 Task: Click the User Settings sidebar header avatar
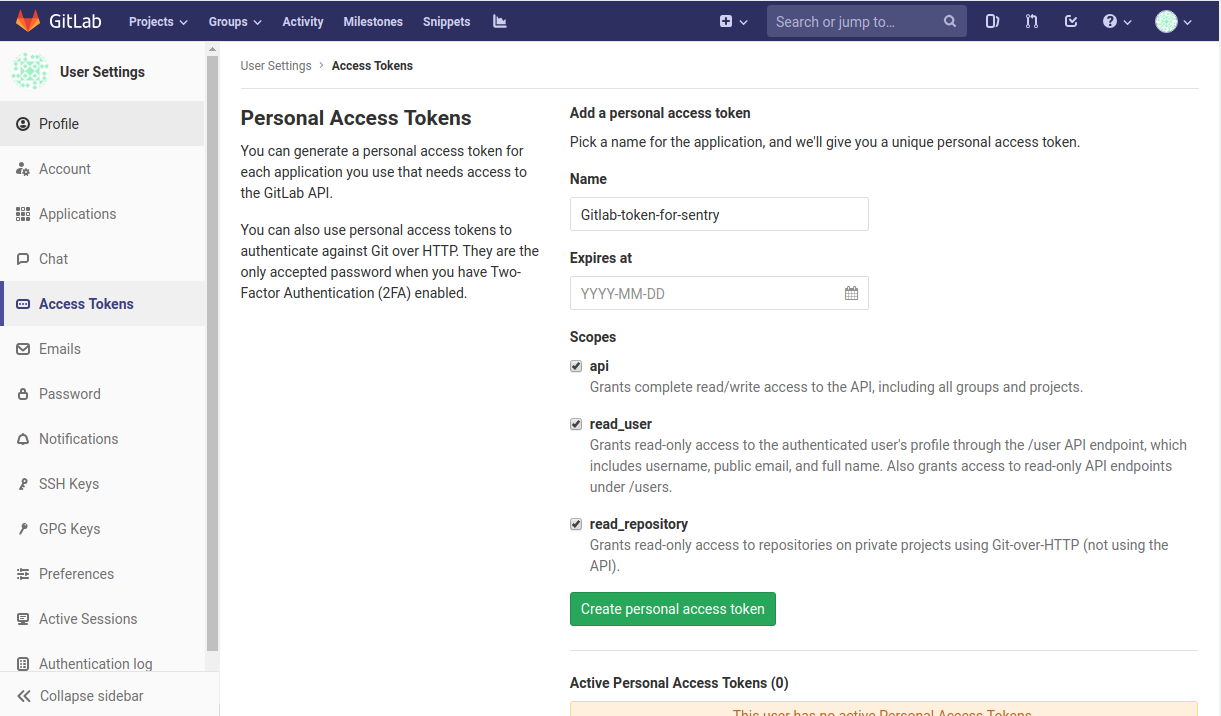click(x=30, y=71)
